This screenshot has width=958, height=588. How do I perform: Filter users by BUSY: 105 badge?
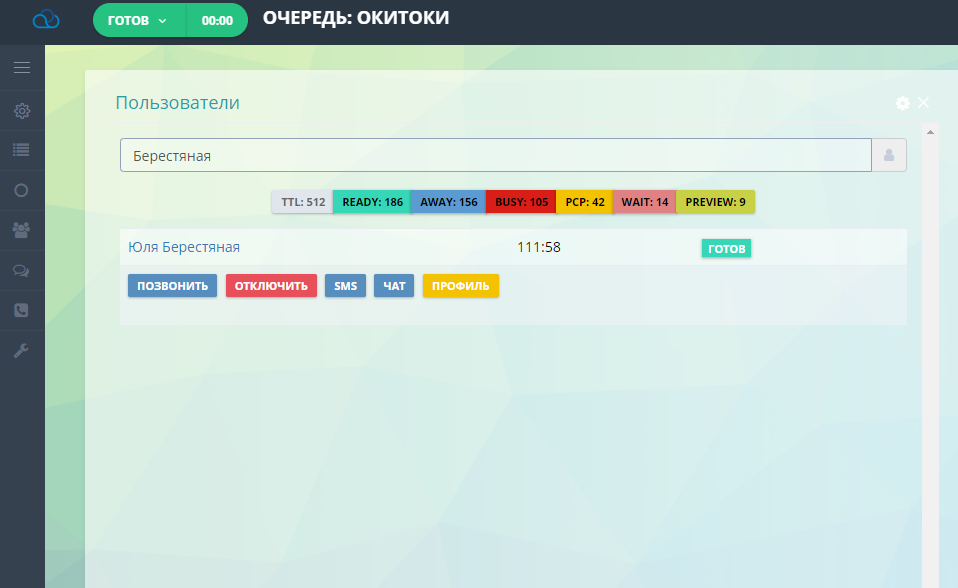(521, 202)
